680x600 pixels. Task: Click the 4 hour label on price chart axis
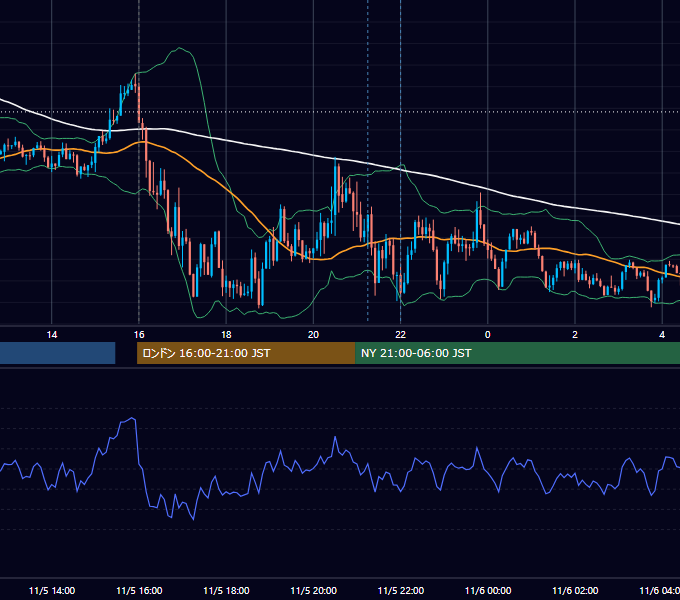click(x=662, y=335)
